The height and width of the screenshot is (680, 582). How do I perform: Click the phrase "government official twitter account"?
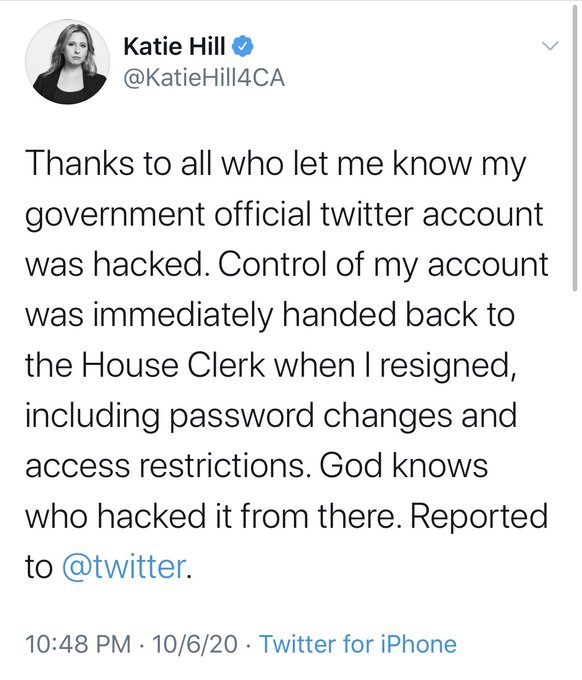(x=284, y=215)
